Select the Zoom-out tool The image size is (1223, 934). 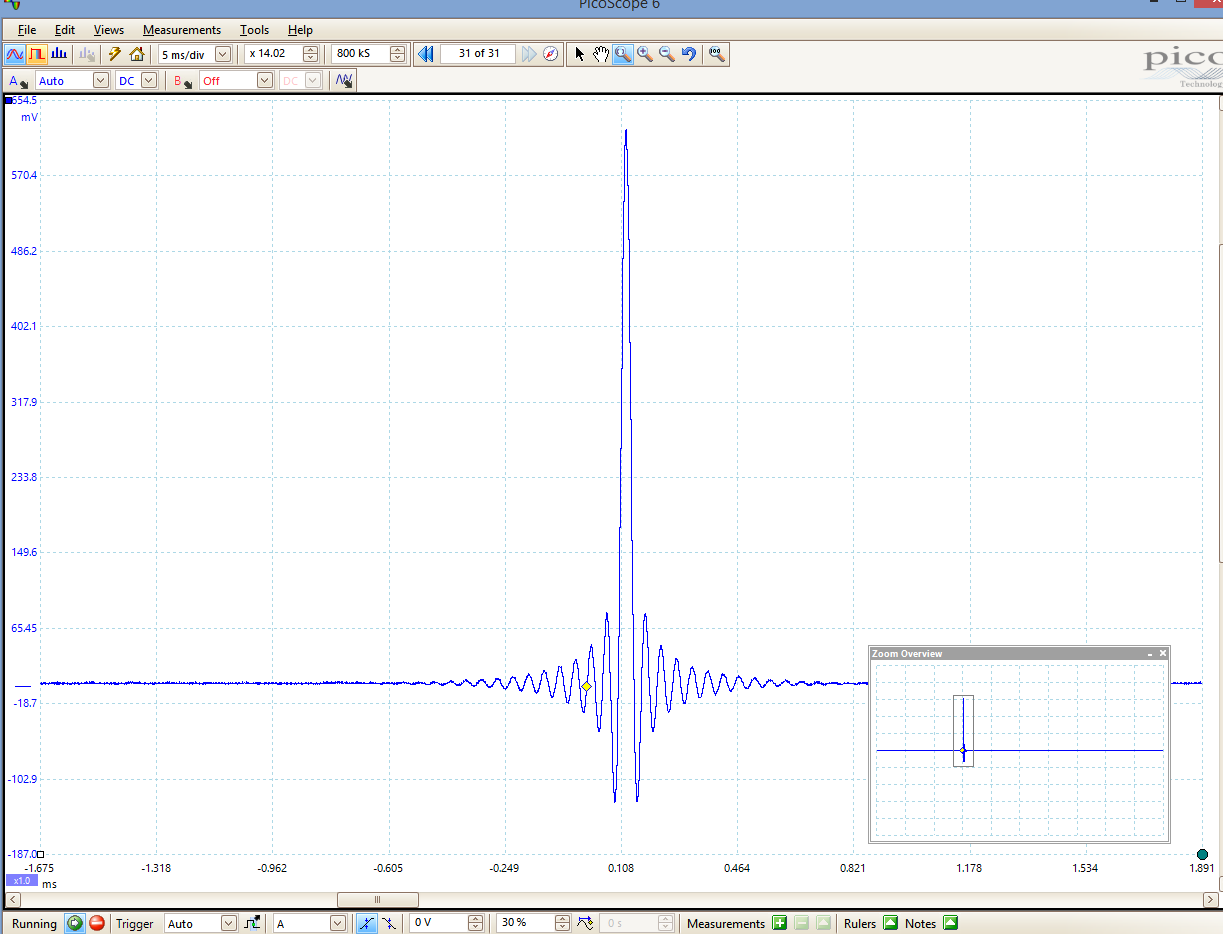click(667, 54)
